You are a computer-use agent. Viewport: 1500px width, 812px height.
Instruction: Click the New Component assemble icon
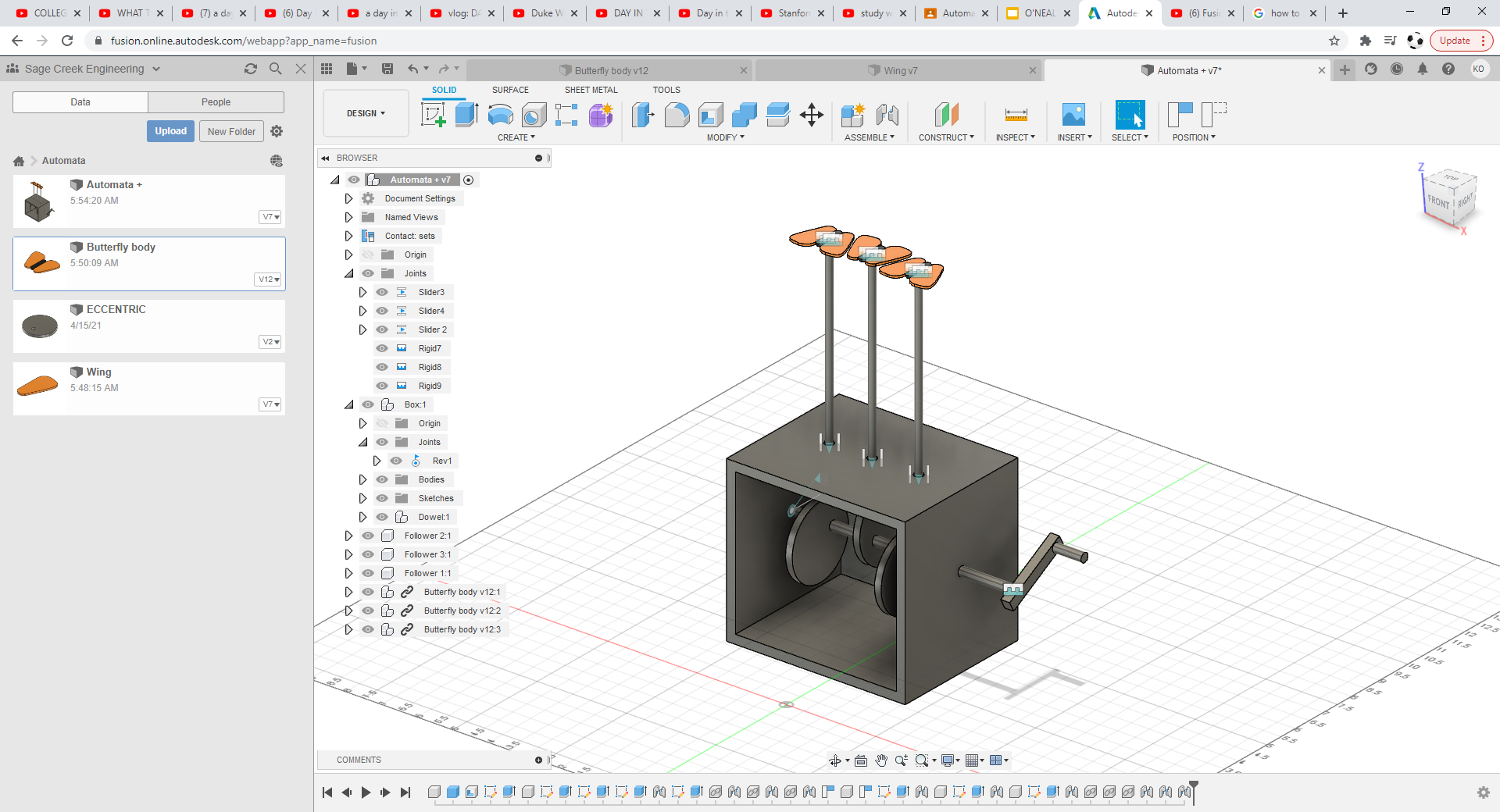(x=853, y=115)
